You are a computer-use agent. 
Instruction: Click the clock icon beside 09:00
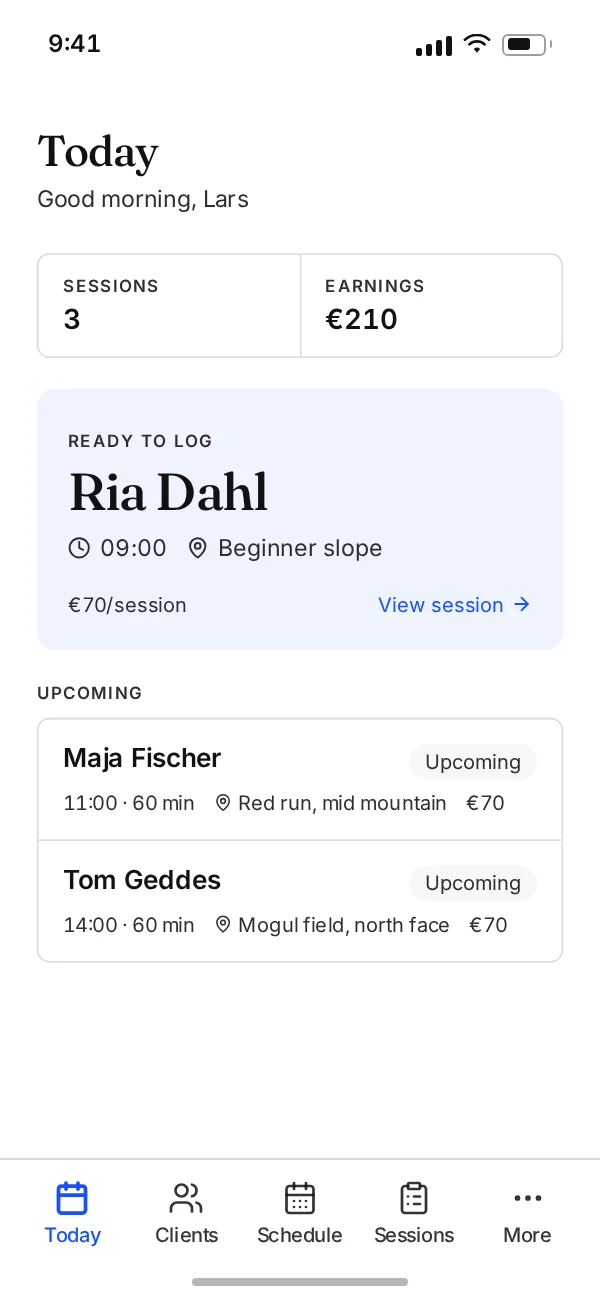79,548
